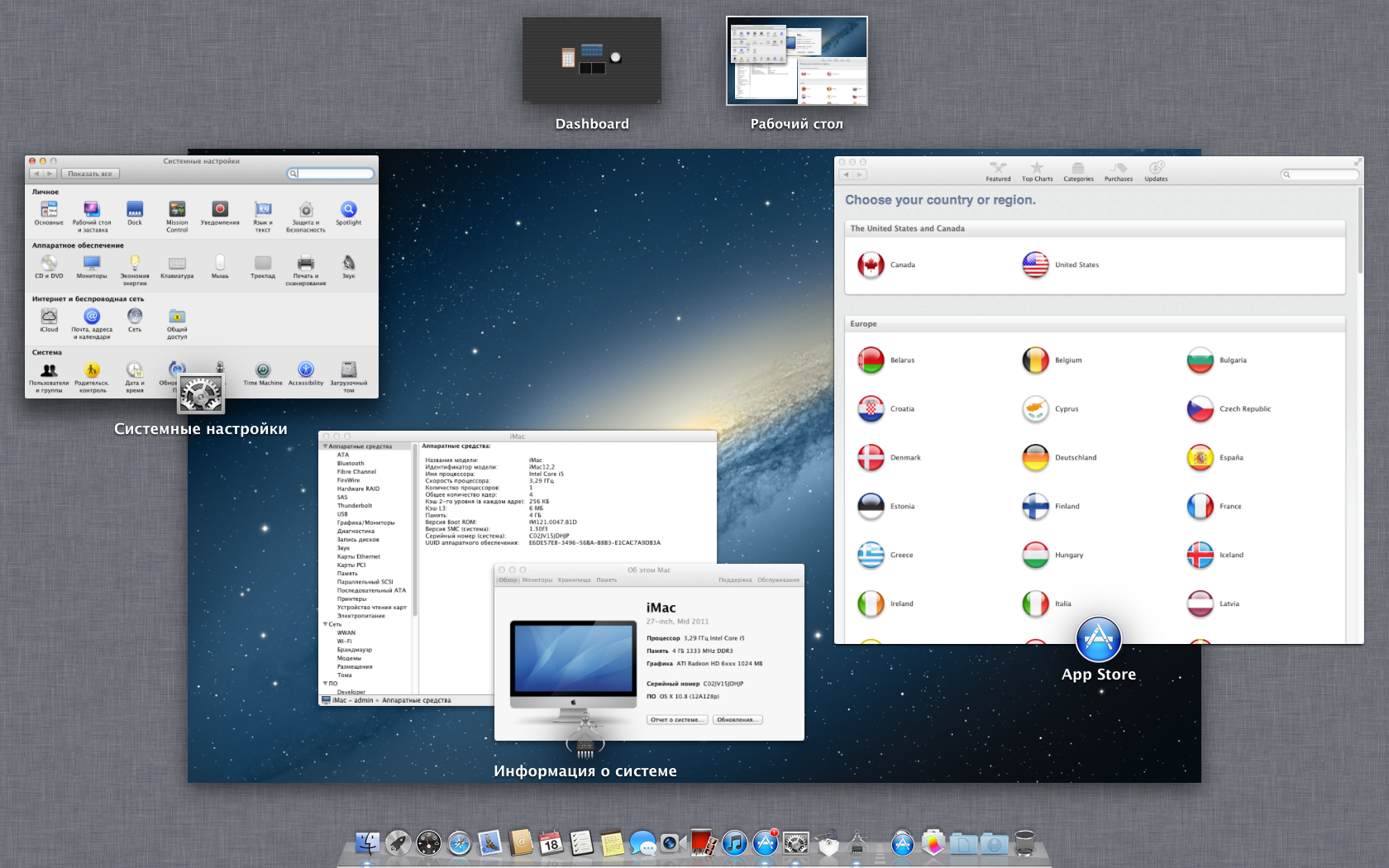The width and height of the screenshot is (1389, 868).
Task: Open the Звук speaker preference icon
Action: (x=348, y=267)
